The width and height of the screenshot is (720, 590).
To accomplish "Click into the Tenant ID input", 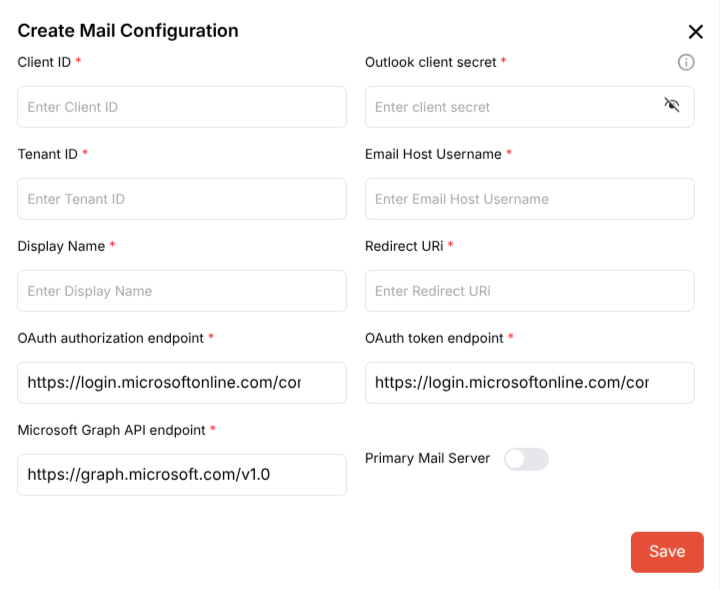I will pyautogui.click(x=182, y=199).
